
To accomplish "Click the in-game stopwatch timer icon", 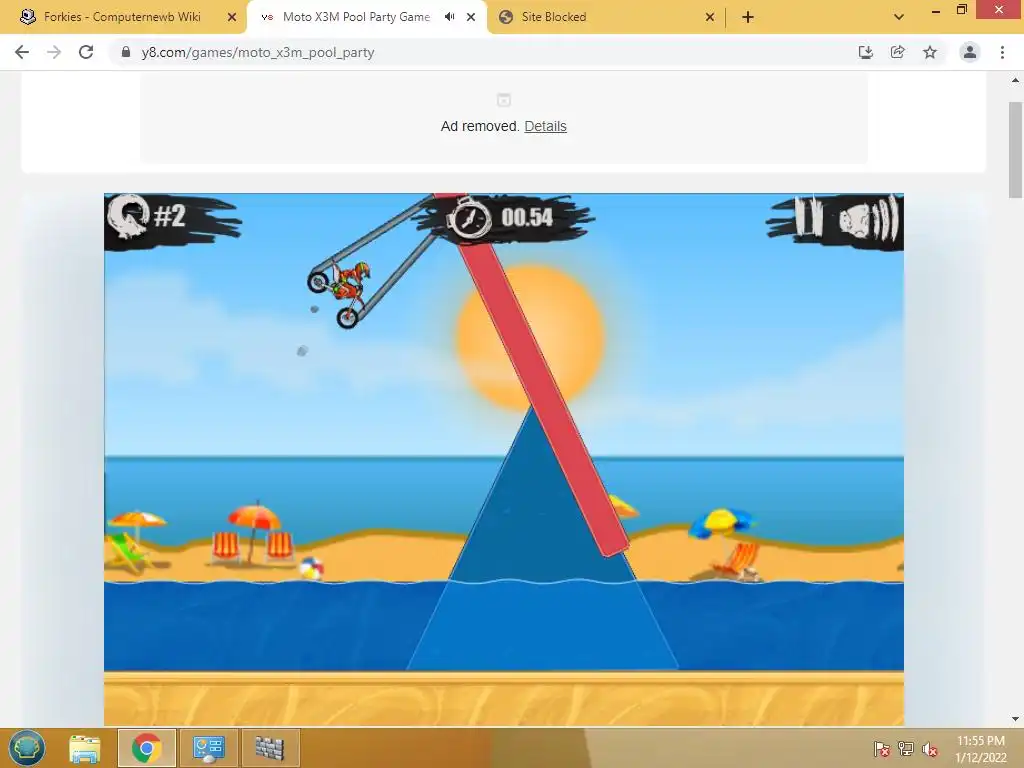I will (469, 218).
